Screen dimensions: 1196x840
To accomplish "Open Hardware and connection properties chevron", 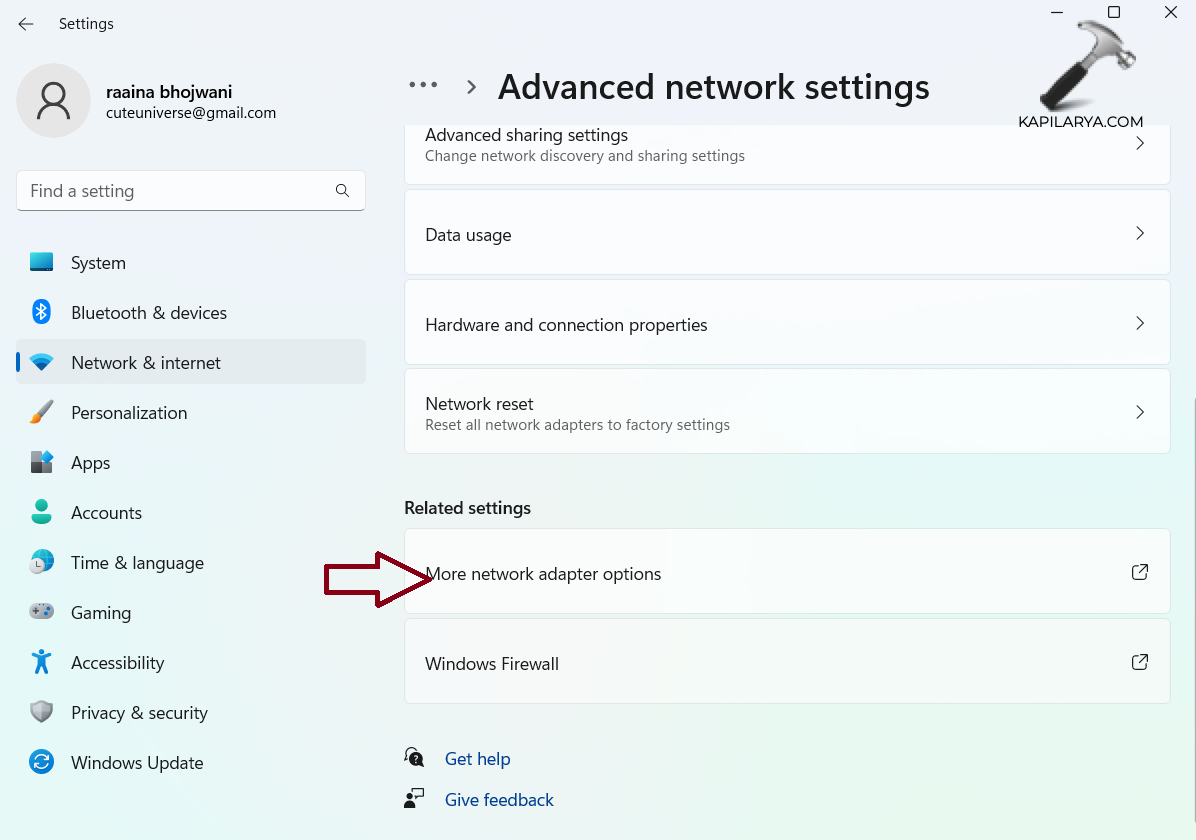I will pyautogui.click(x=1139, y=324).
